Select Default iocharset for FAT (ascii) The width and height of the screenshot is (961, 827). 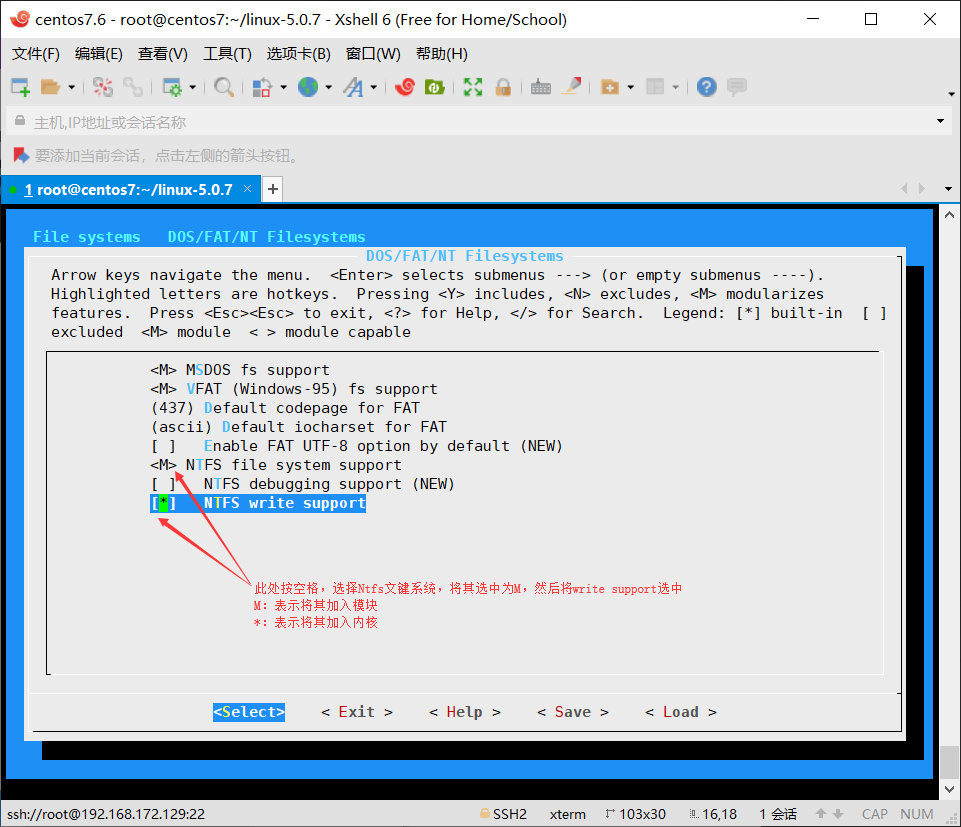pos(299,427)
